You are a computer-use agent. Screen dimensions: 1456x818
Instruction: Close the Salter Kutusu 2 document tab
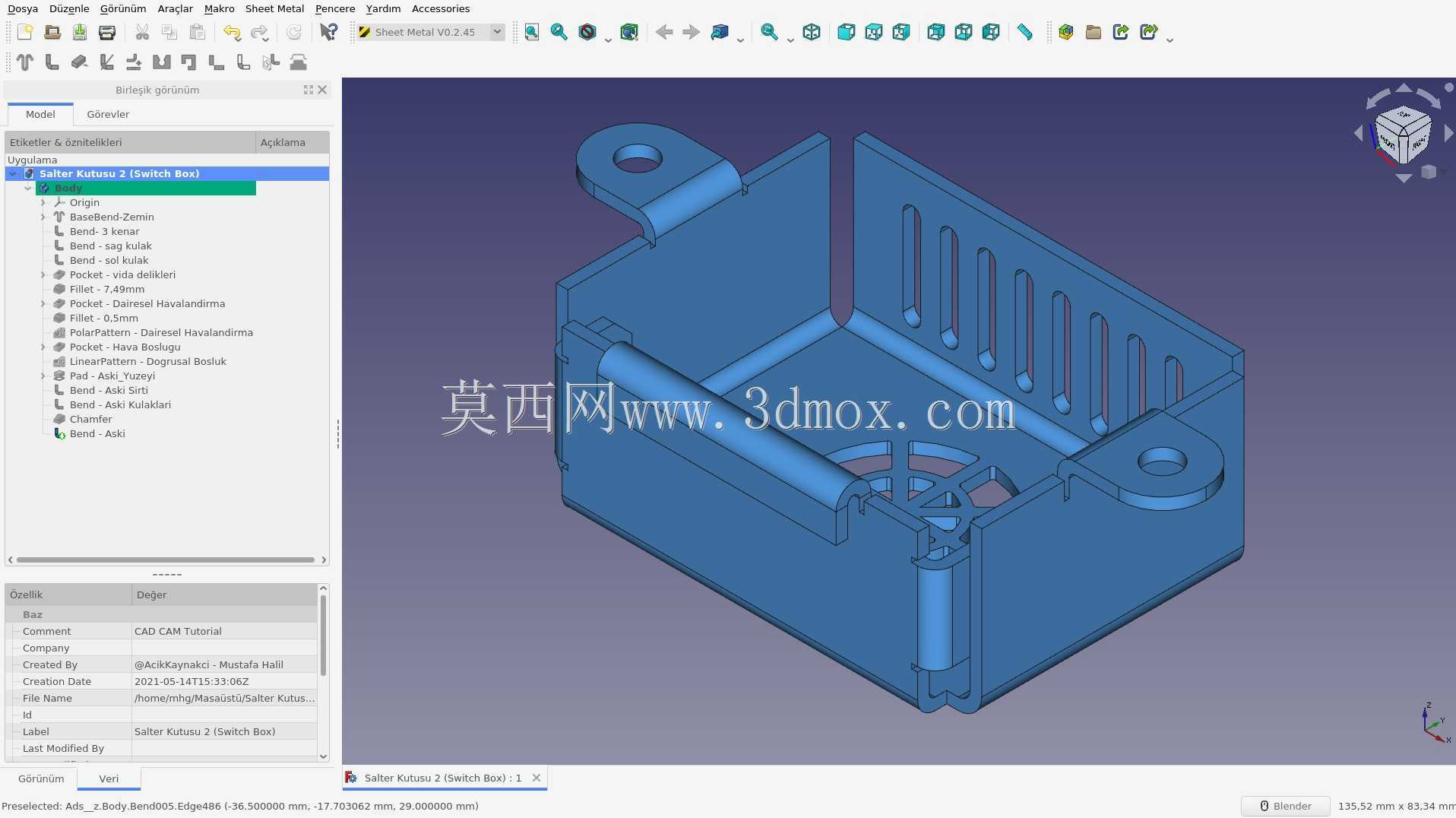537,778
